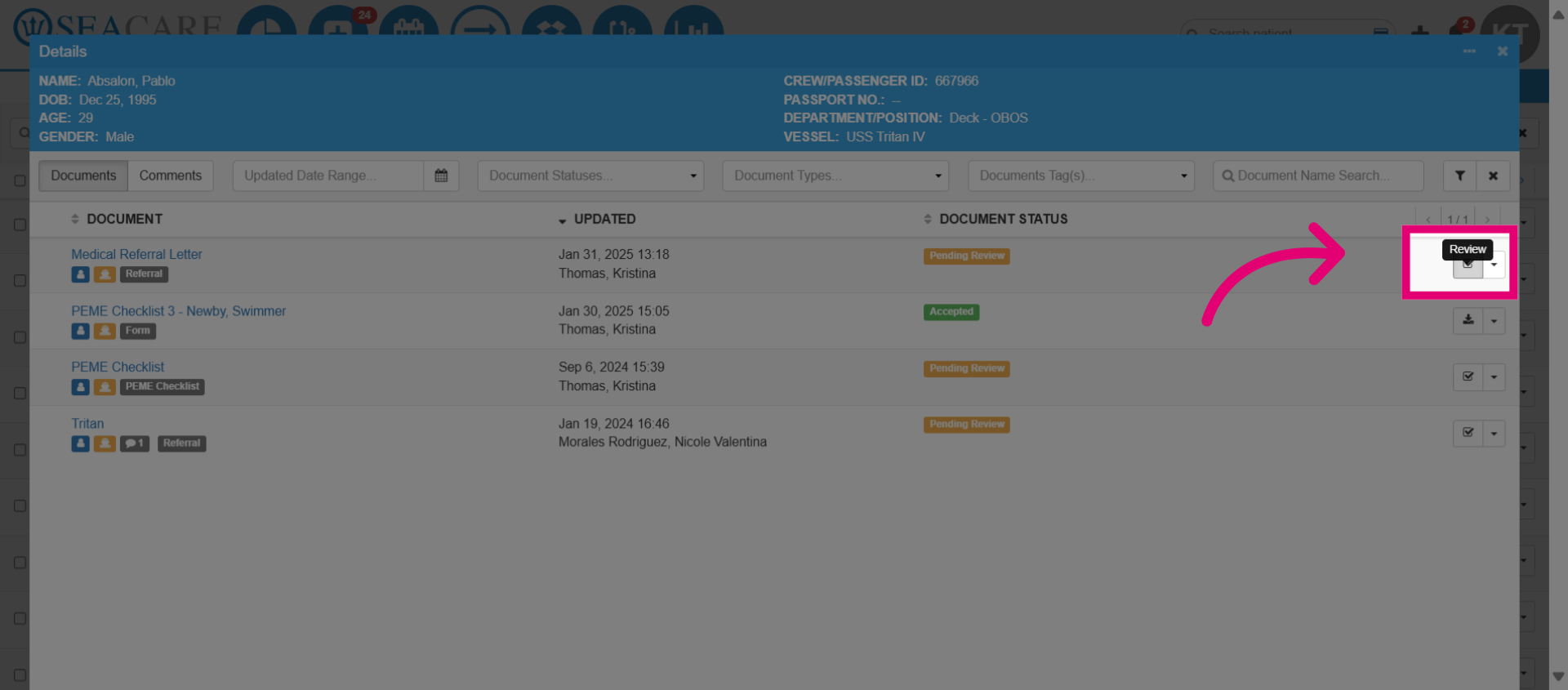Expand the Document Types filter
Viewport: 1568px width, 690px height.
click(x=835, y=176)
